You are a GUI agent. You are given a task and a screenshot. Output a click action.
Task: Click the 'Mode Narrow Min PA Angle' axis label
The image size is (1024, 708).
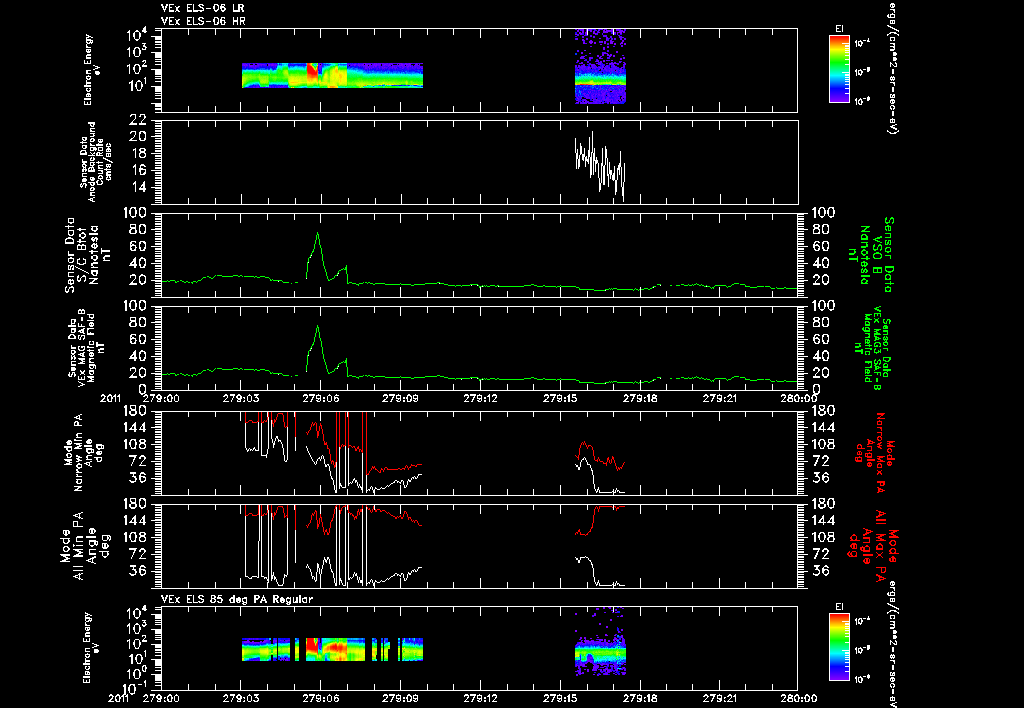pyautogui.click(x=86, y=453)
